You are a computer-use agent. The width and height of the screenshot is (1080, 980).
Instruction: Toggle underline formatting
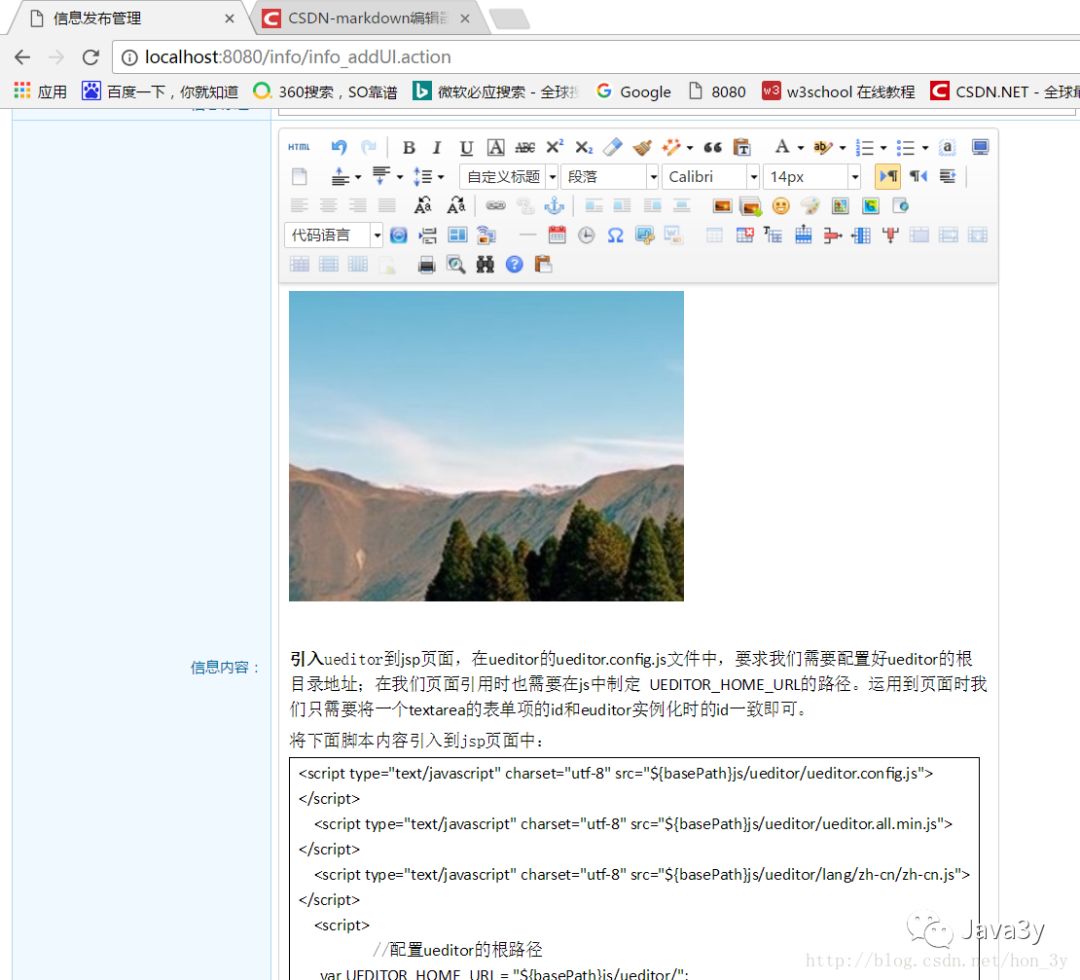point(466,147)
